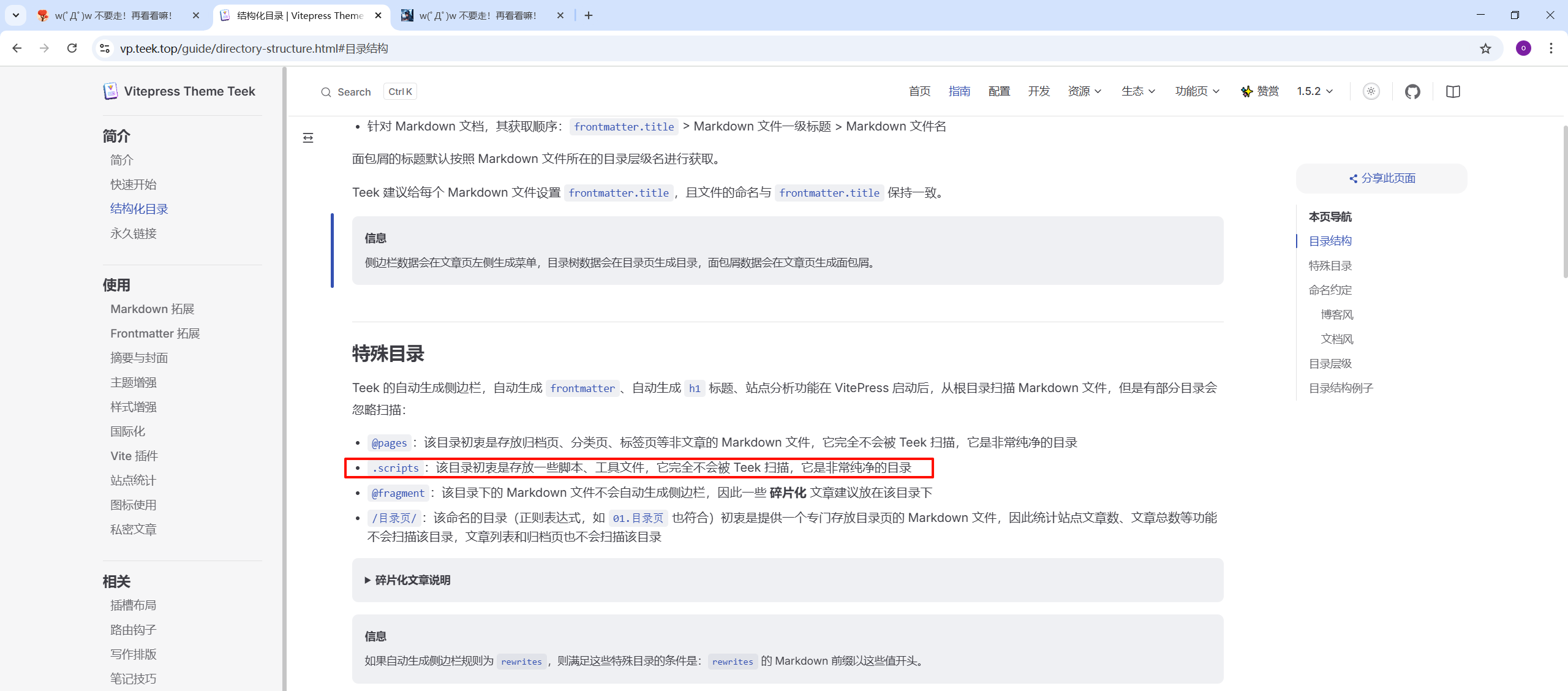
Task: Open the 资源 dropdown menu
Action: [x=1084, y=91]
